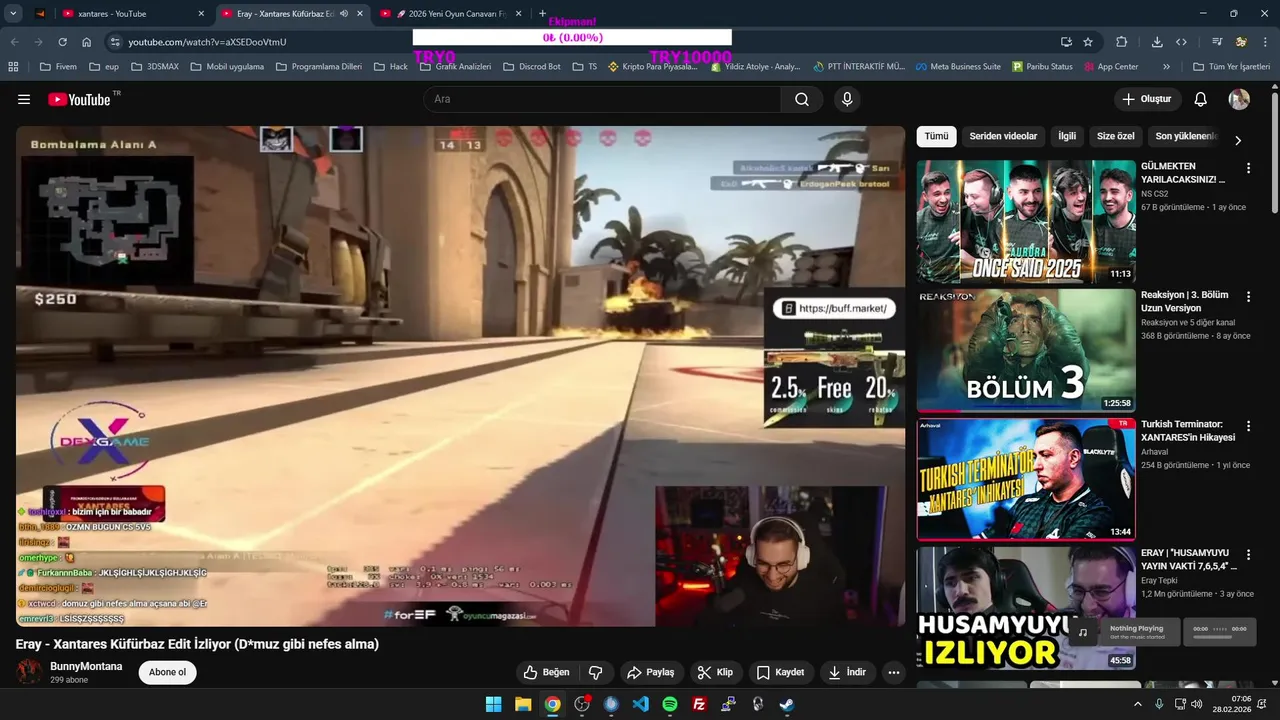This screenshot has height=720, width=1280.
Task: Open Steam from taskbar
Action: (x=787, y=704)
